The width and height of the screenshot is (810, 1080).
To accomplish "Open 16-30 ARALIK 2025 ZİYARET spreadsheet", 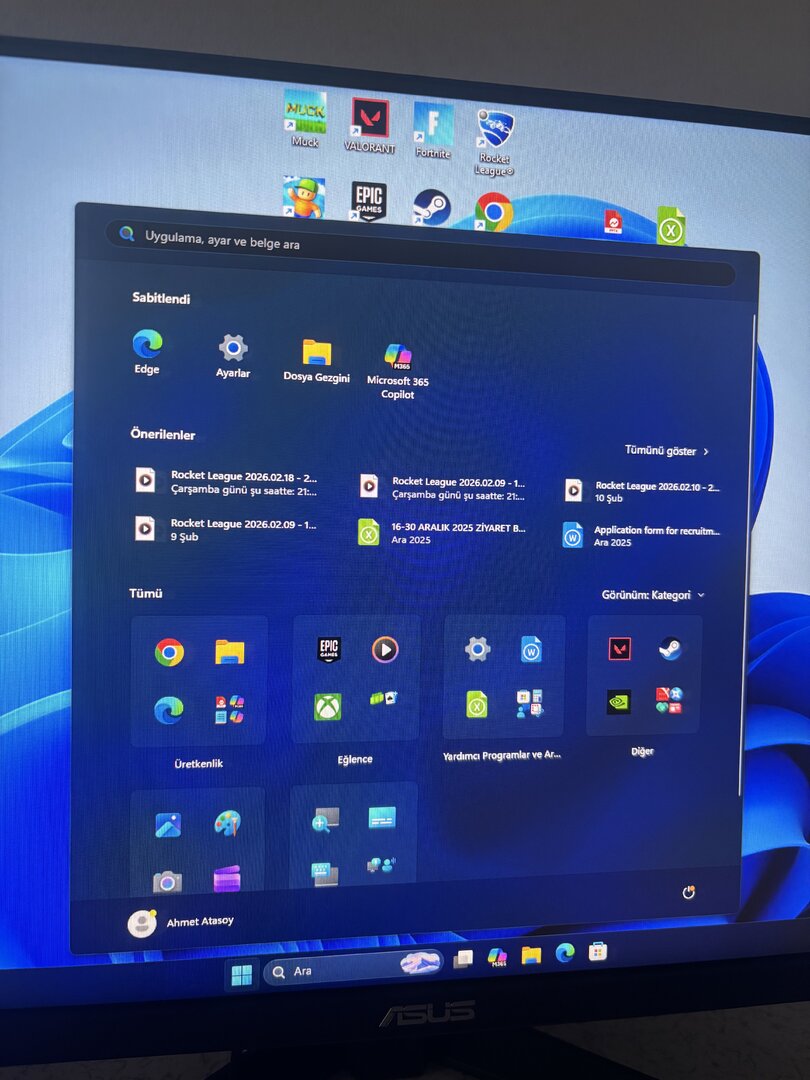I will (x=442, y=533).
